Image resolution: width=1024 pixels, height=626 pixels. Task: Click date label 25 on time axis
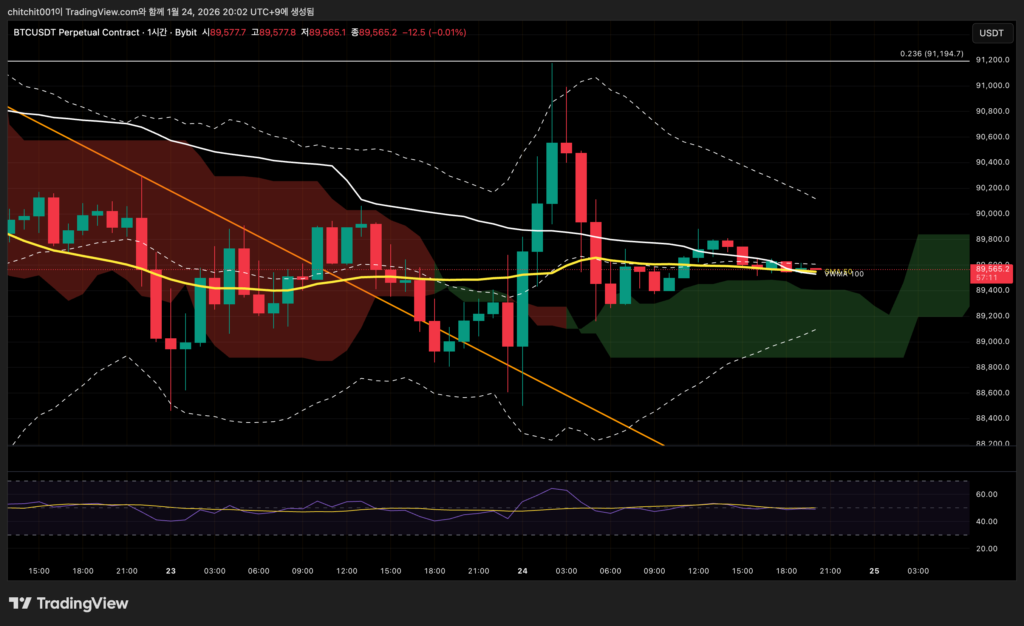[x=875, y=571]
